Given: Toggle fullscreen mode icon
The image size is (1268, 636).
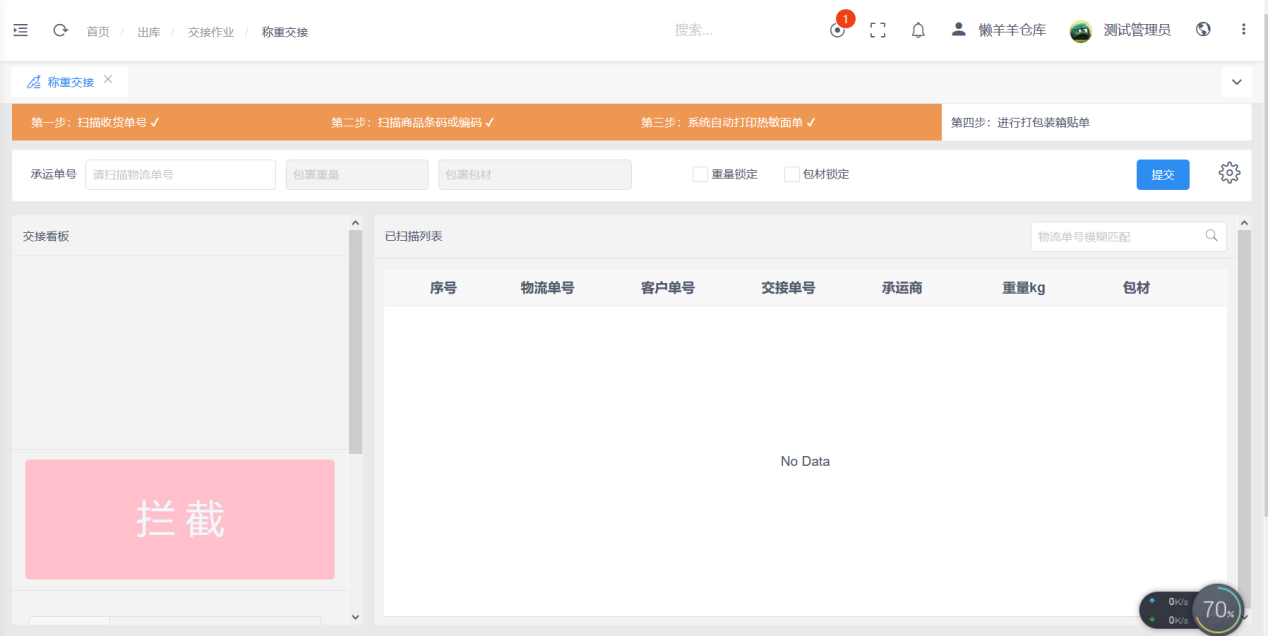Looking at the screenshot, I should (878, 30).
